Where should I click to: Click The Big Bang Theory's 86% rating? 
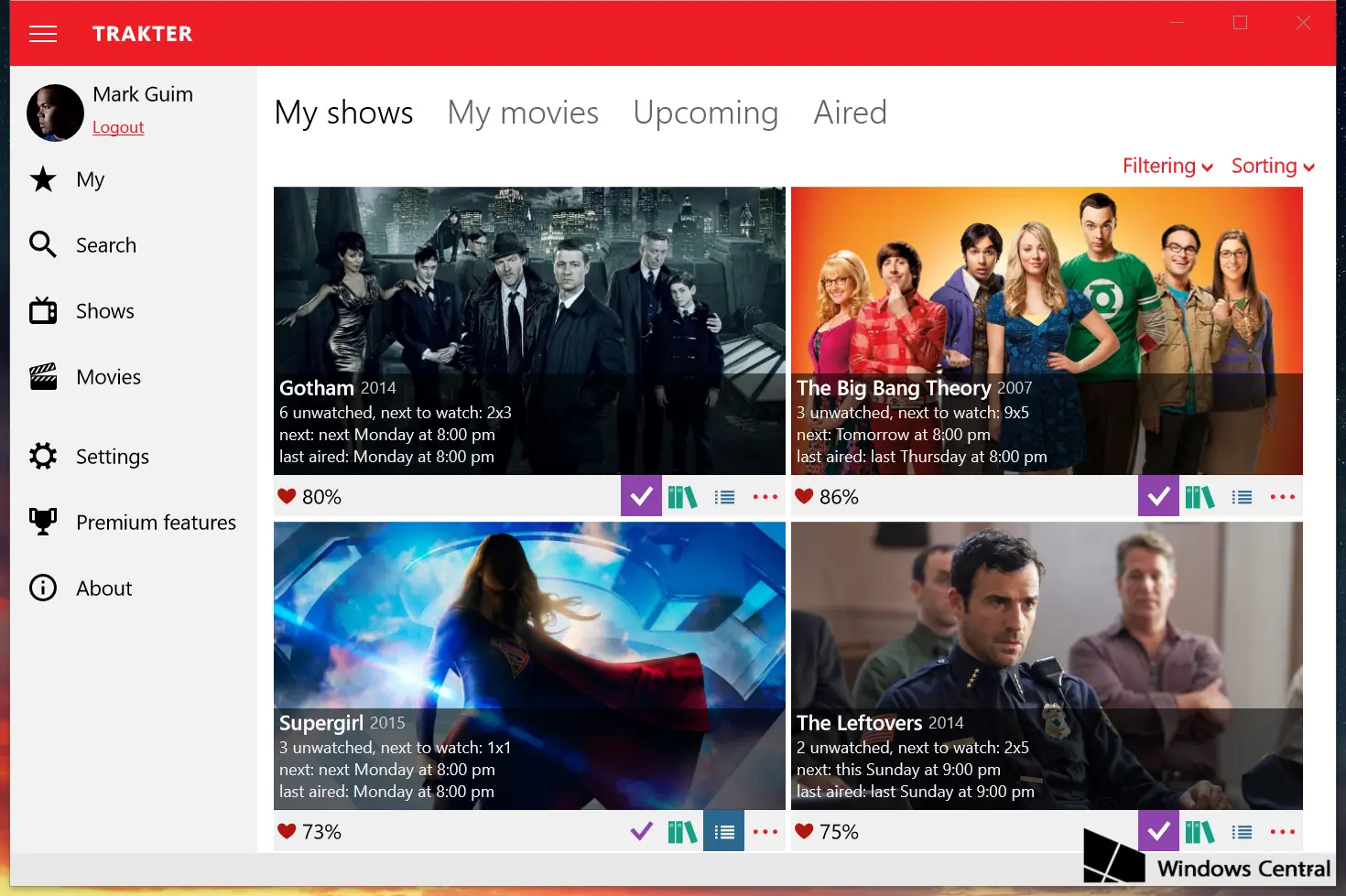[839, 497]
